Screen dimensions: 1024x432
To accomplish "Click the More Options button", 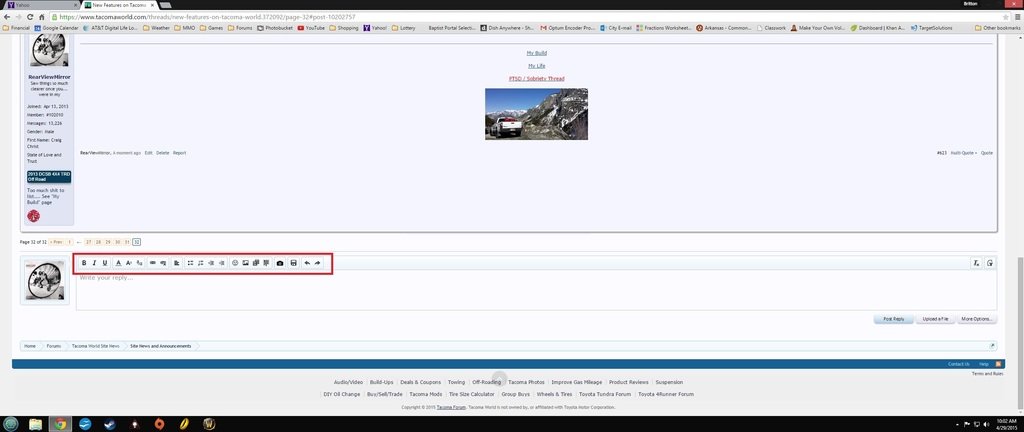I will point(977,319).
